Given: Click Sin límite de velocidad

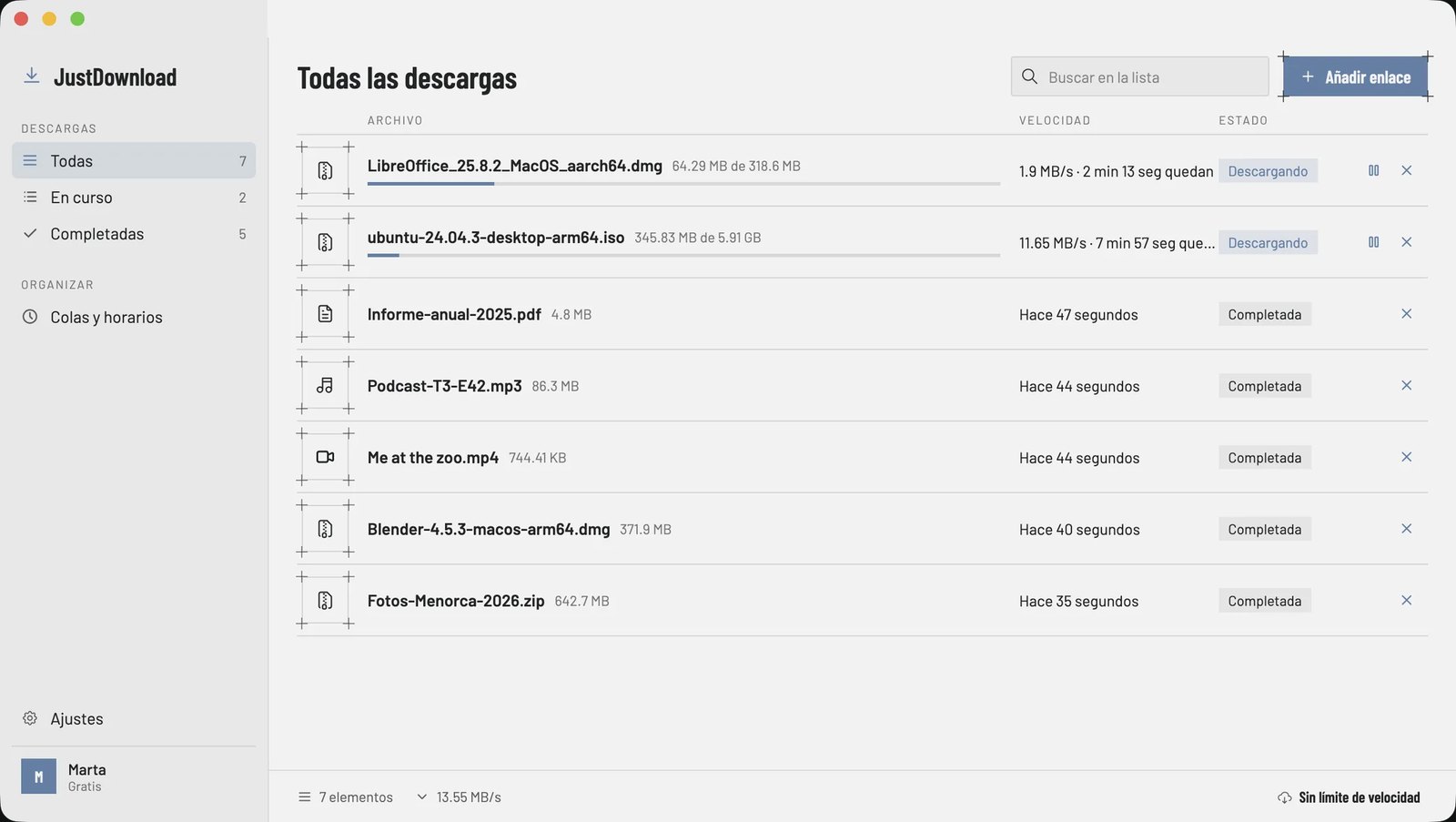Looking at the screenshot, I should coord(1349,797).
